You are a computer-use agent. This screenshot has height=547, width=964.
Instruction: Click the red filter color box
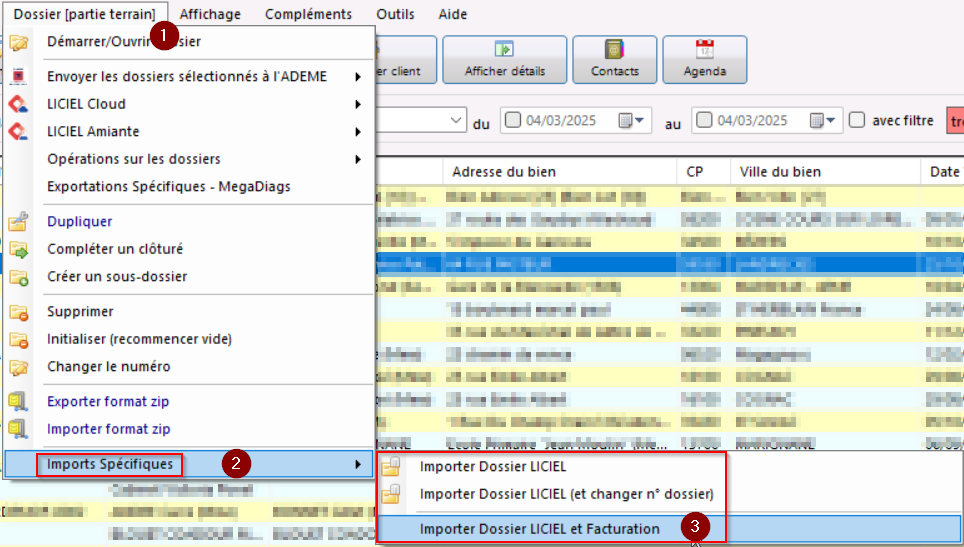[954, 120]
